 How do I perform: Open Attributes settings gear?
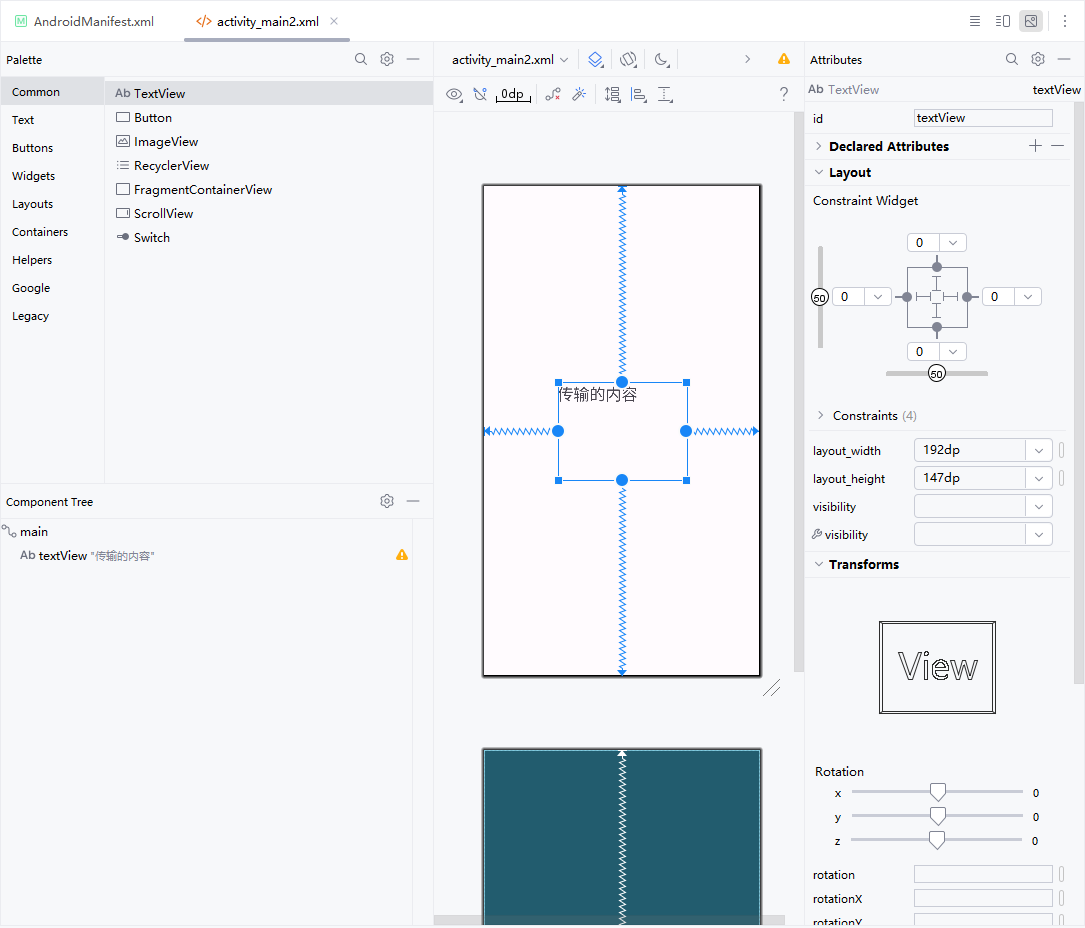tap(1038, 60)
